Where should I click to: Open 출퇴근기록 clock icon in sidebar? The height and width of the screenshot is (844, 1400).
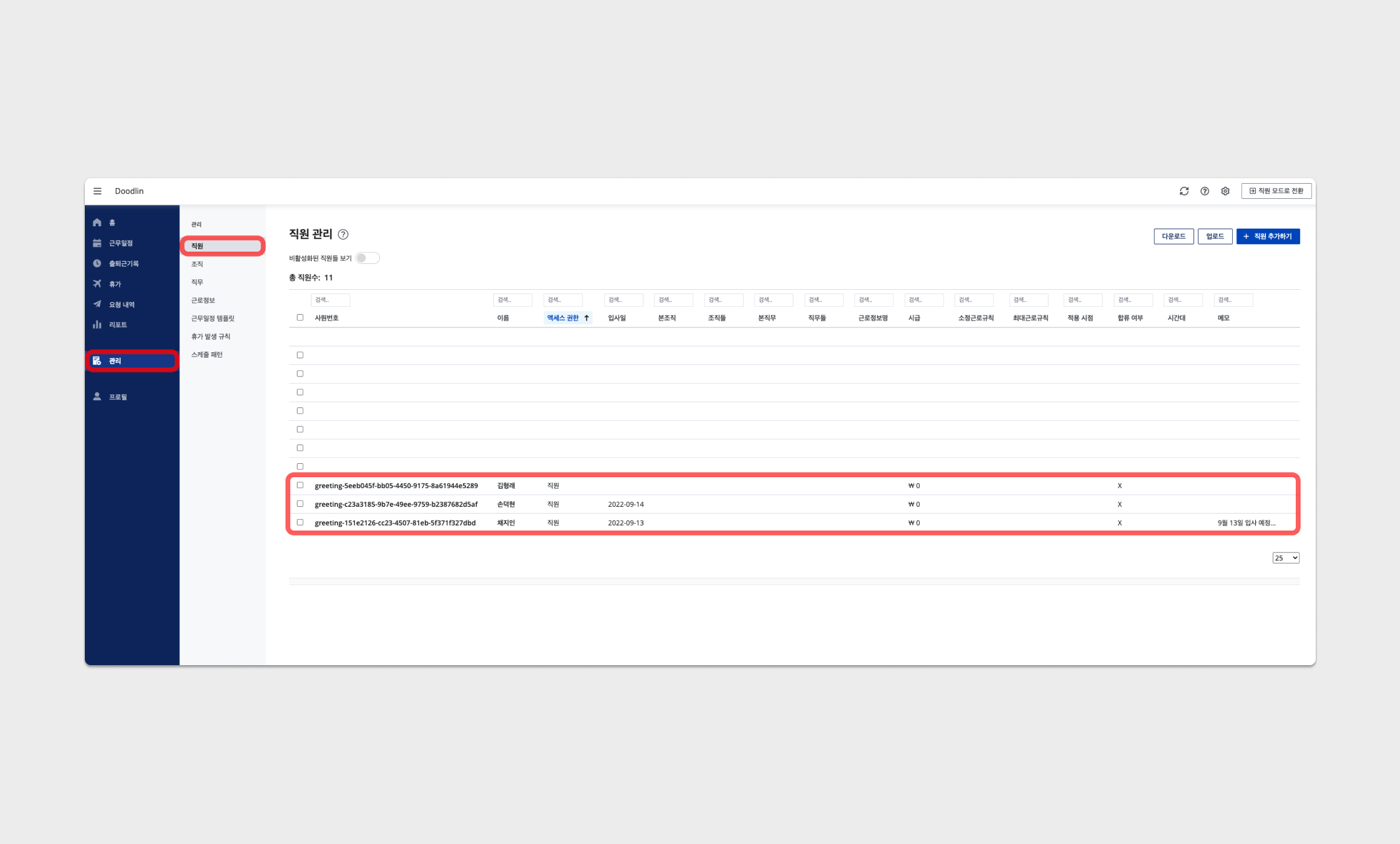[x=97, y=263]
